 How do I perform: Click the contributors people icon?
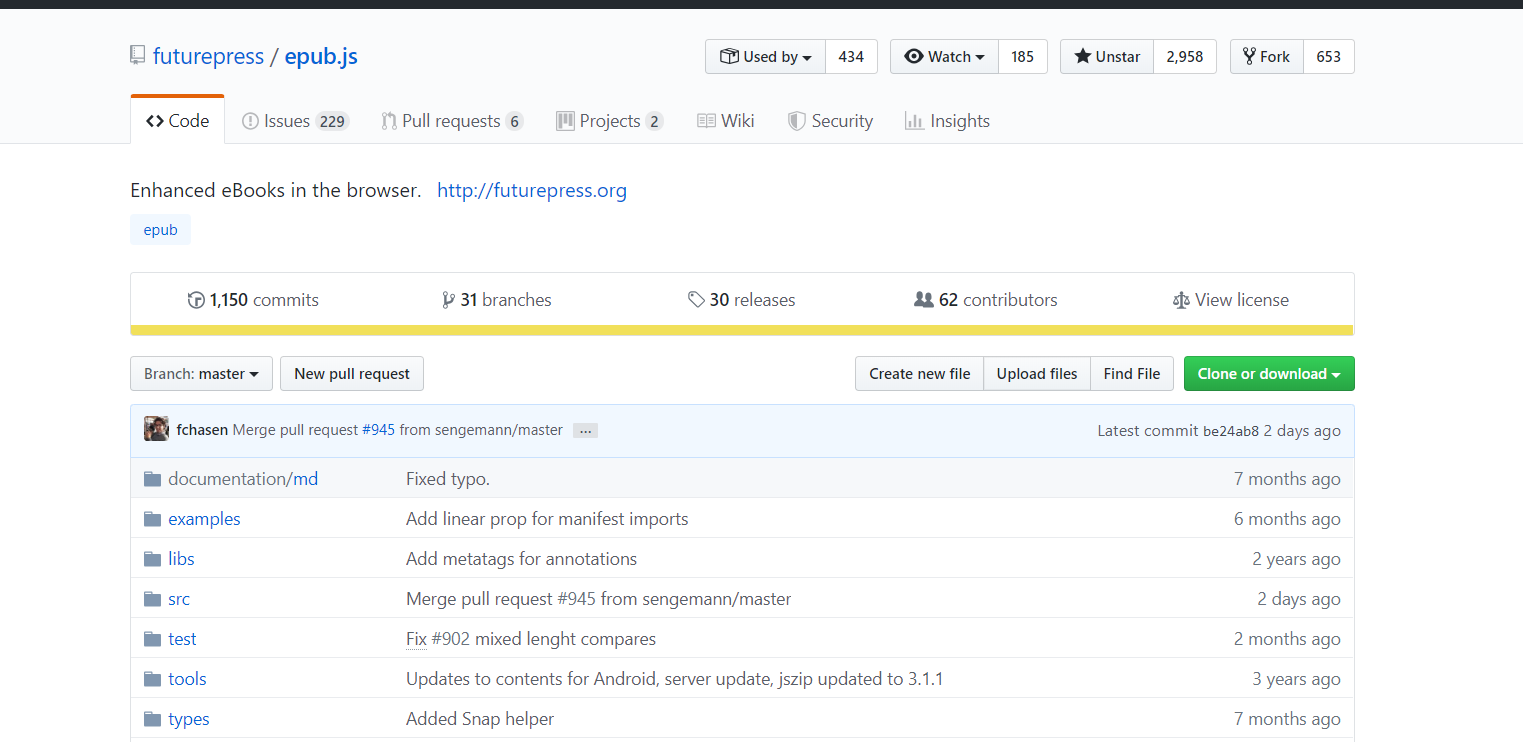[924, 300]
